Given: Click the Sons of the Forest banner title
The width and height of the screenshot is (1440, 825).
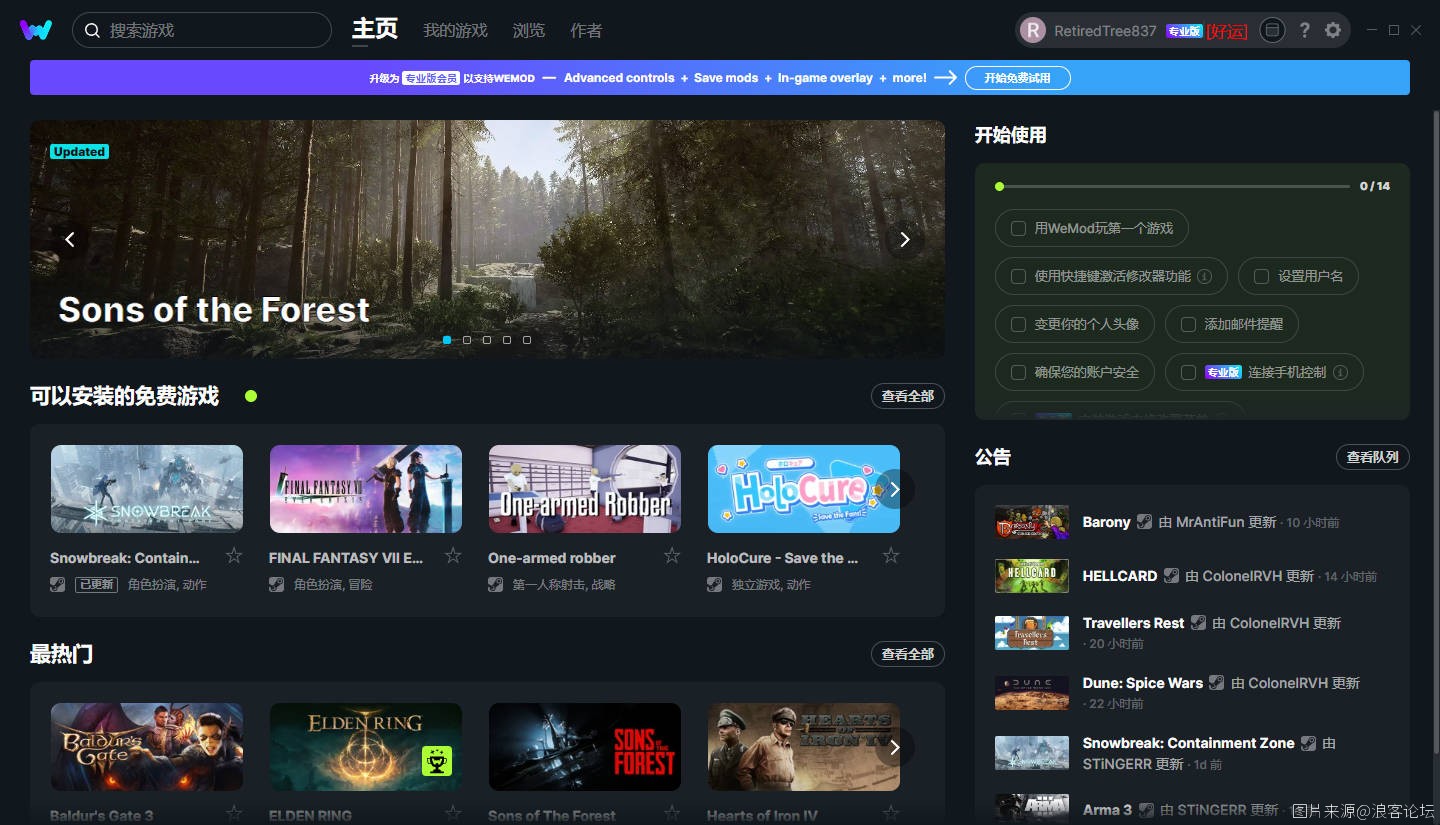Looking at the screenshot, I should (x=214, y=310).
